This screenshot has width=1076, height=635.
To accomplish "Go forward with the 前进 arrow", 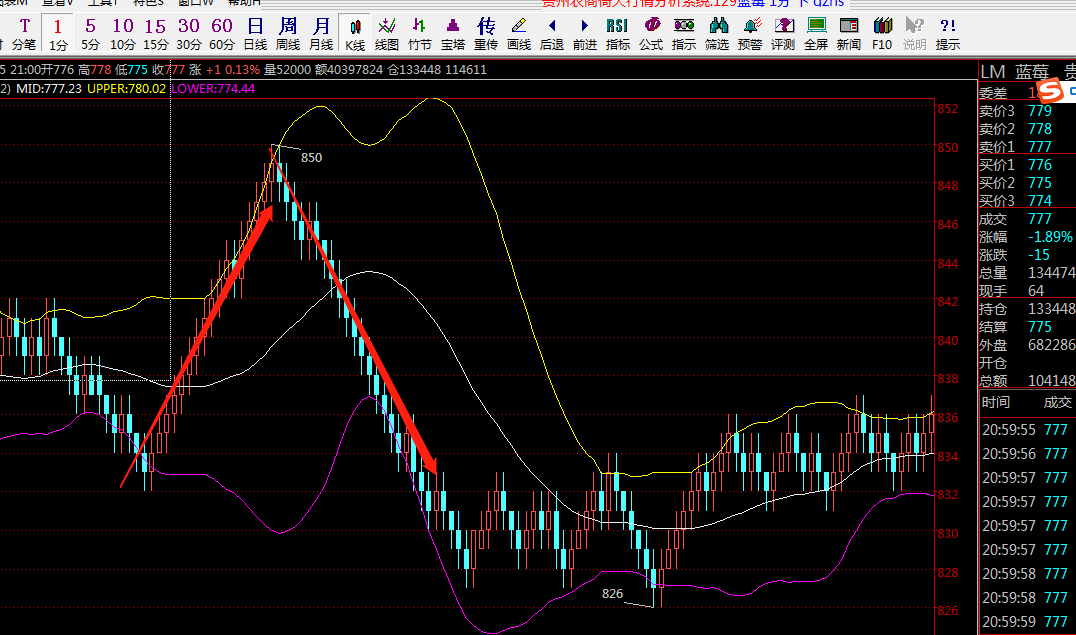I will click(x=584, y=34).
